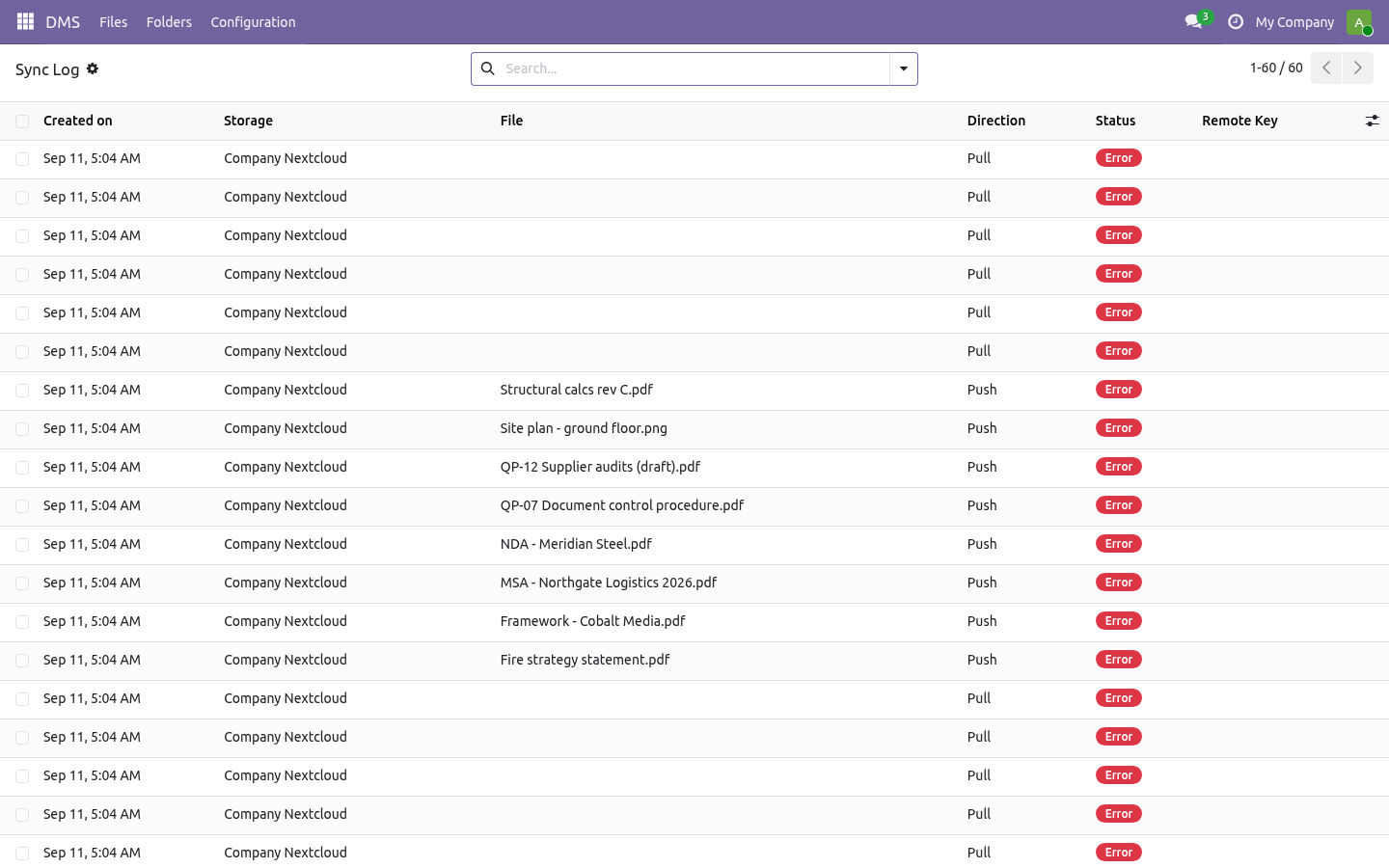Click Push cell on Fire strategy statement row
1389x868 pixels.
point(982,660)
